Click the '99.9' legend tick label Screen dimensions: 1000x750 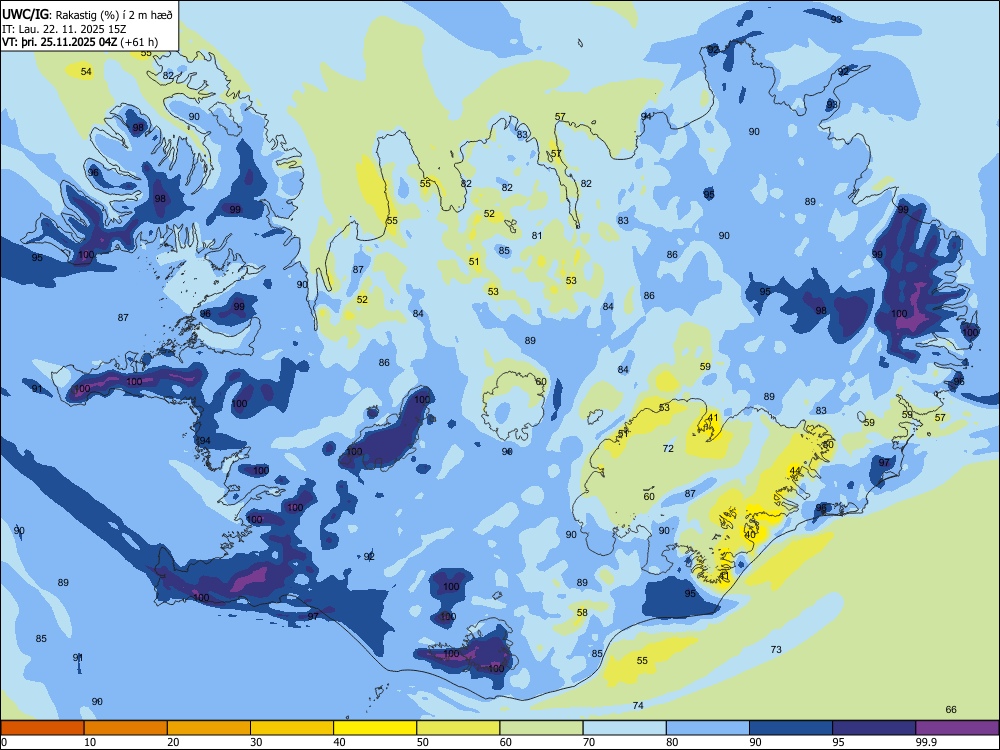coord(926,742)
